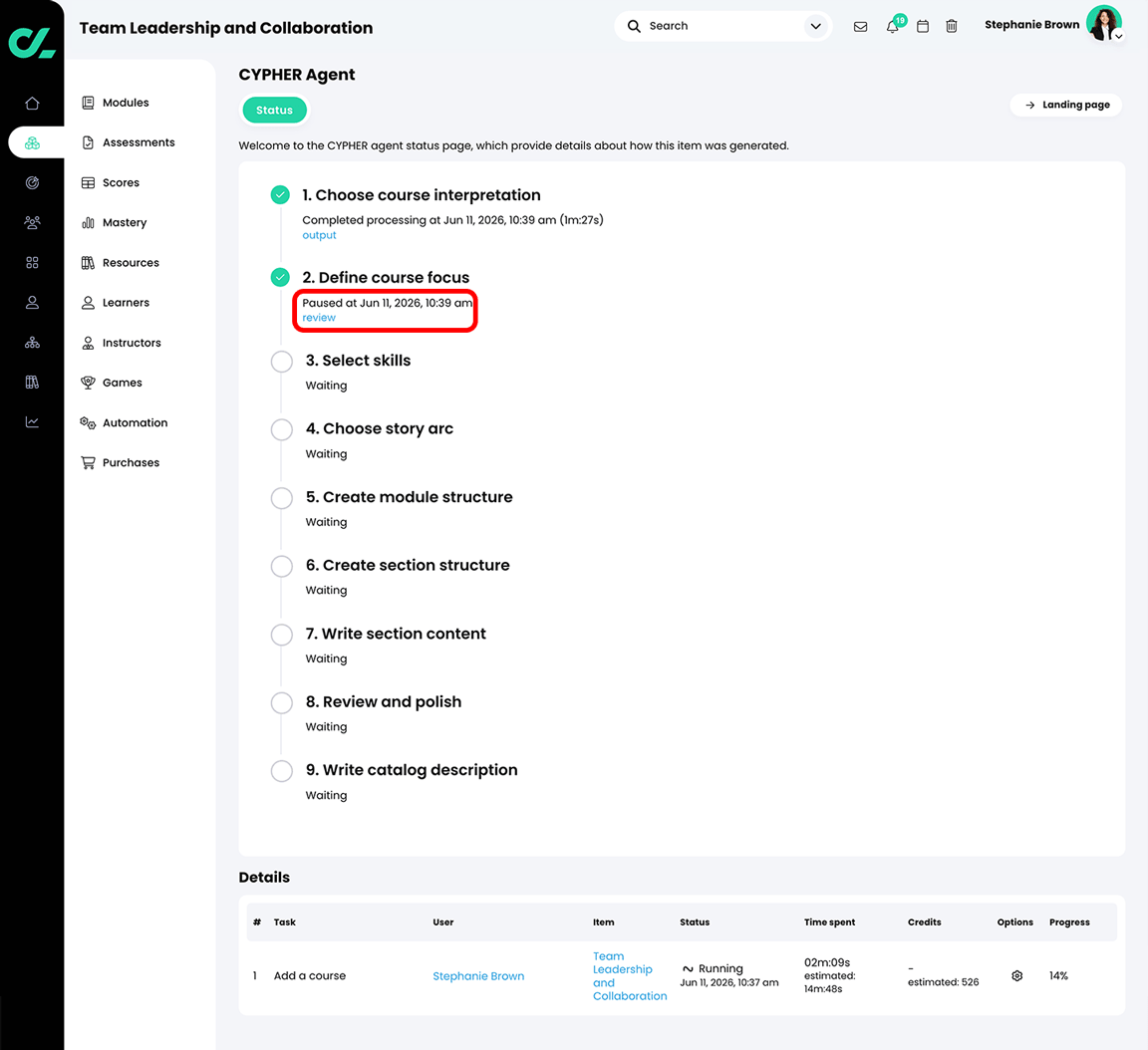Click the Running status text
The height and width of the screenshot is (1050, 1148).
pyautogui.click(x=720, y=968)
